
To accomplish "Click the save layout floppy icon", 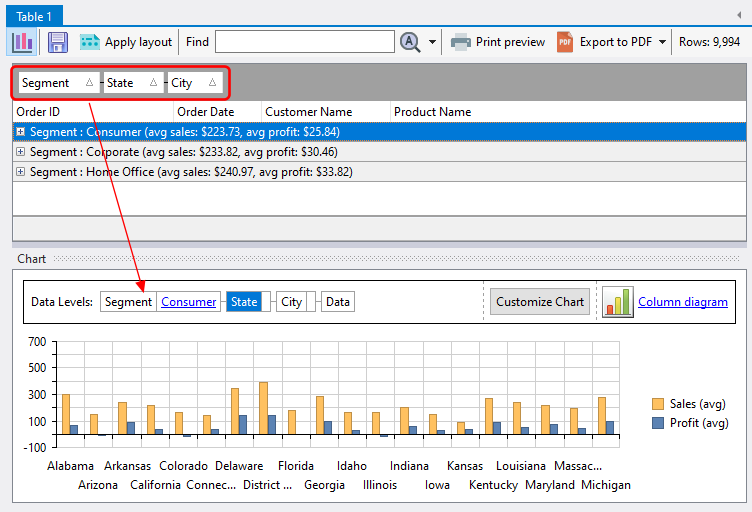I will coord(58,42).
